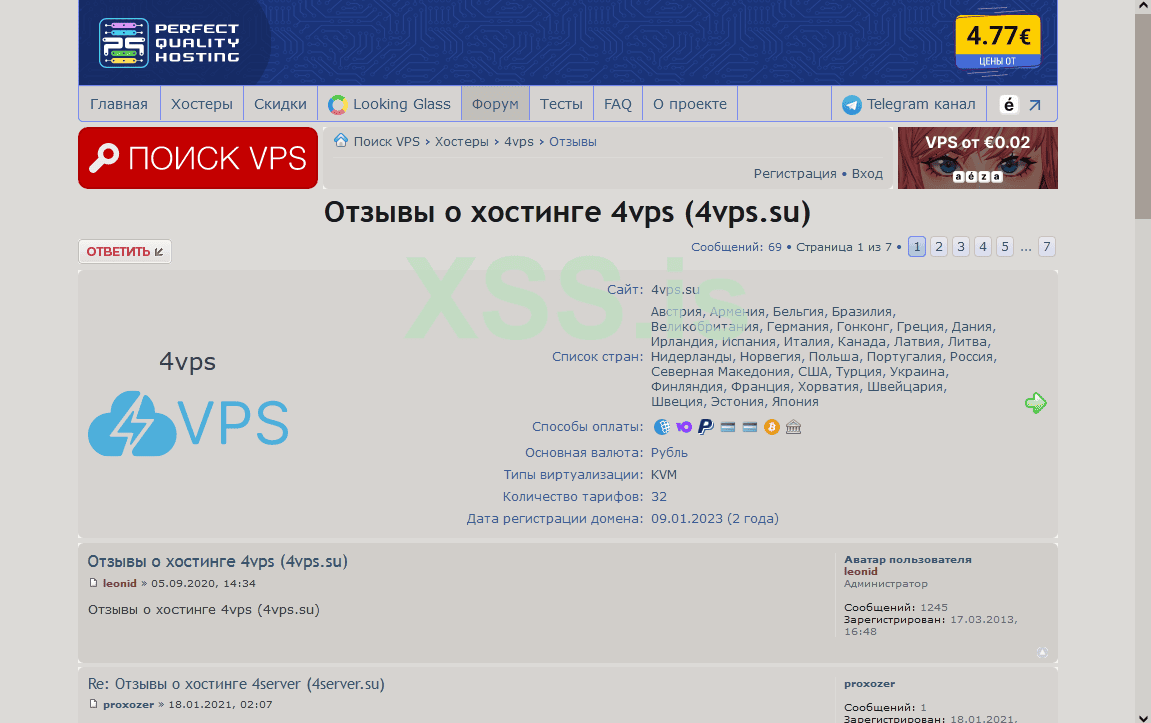
Task: Open the Главная menu item
Action: point(119,104)
